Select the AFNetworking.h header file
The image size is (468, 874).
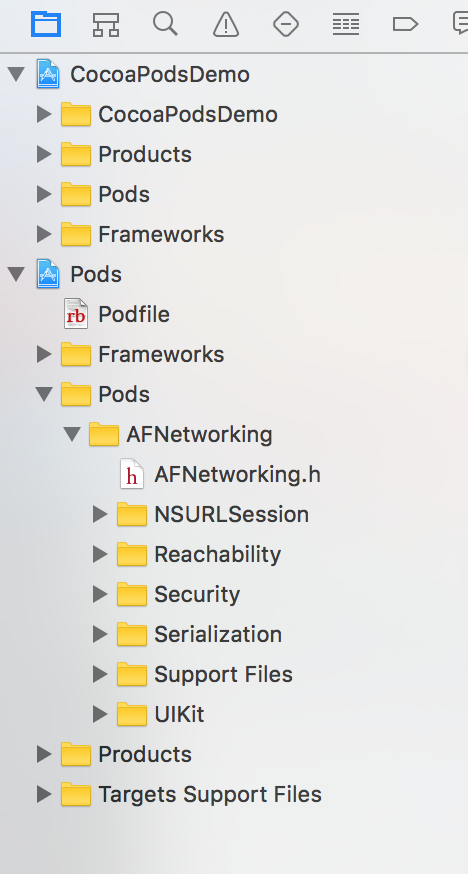click(x=220, y=474)
